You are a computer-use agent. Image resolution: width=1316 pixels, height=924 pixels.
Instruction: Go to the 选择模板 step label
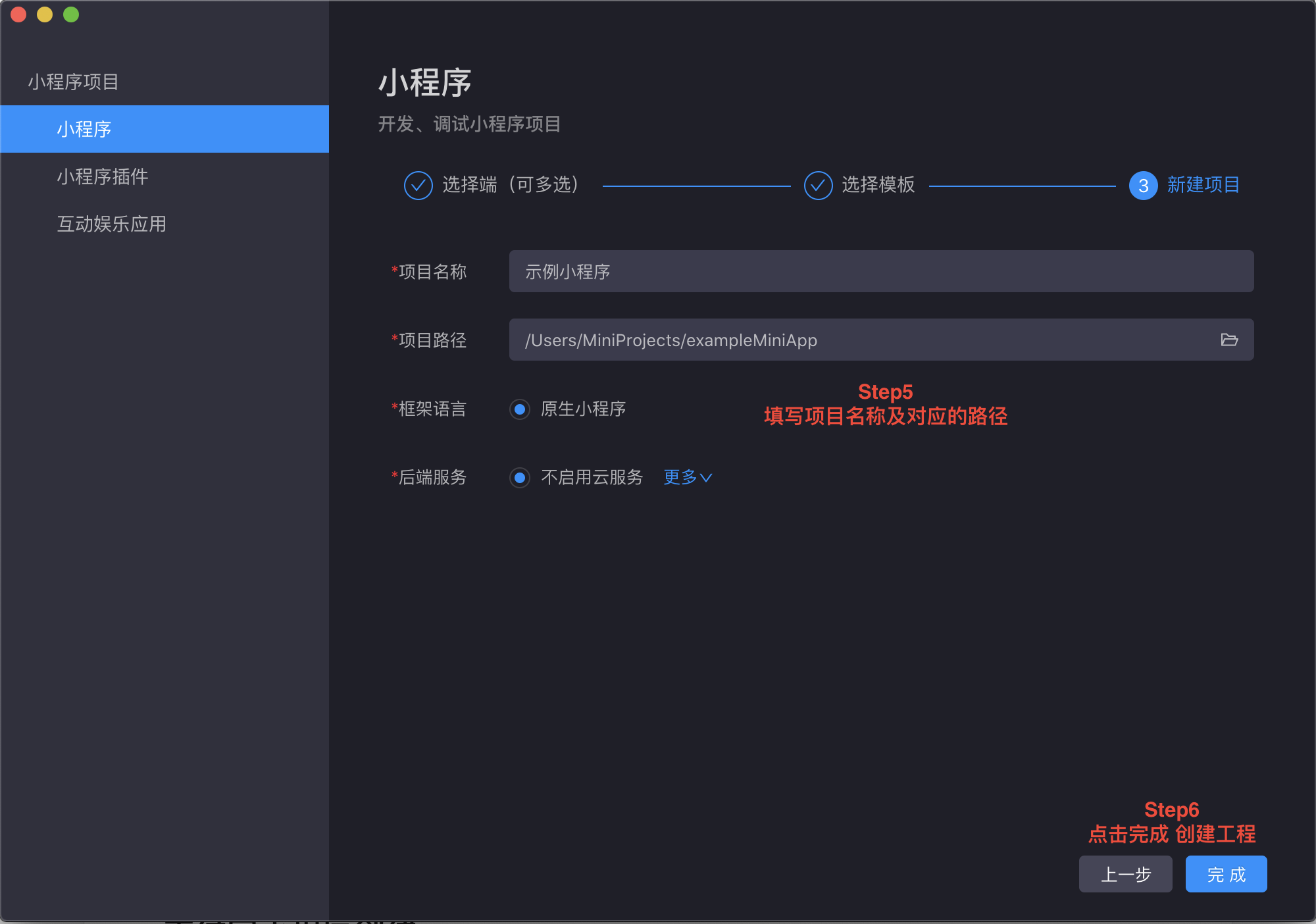tap(878, 185)
